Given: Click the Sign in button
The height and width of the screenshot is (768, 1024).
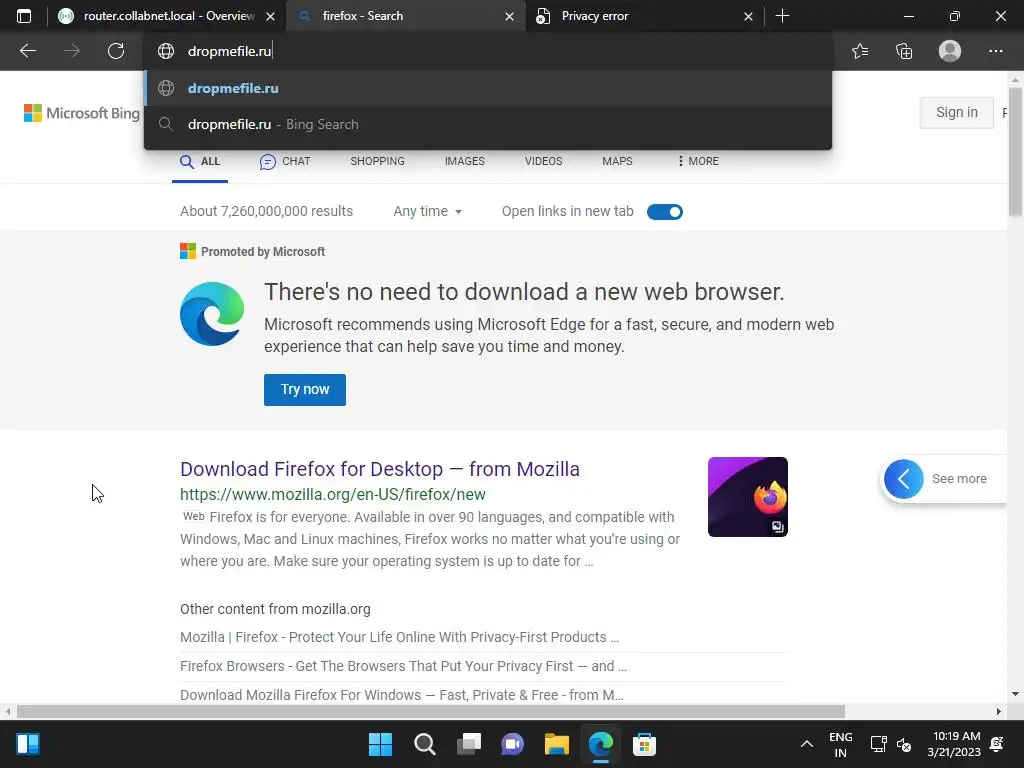Looking at the screenshot, I should (x=957, y=112).
